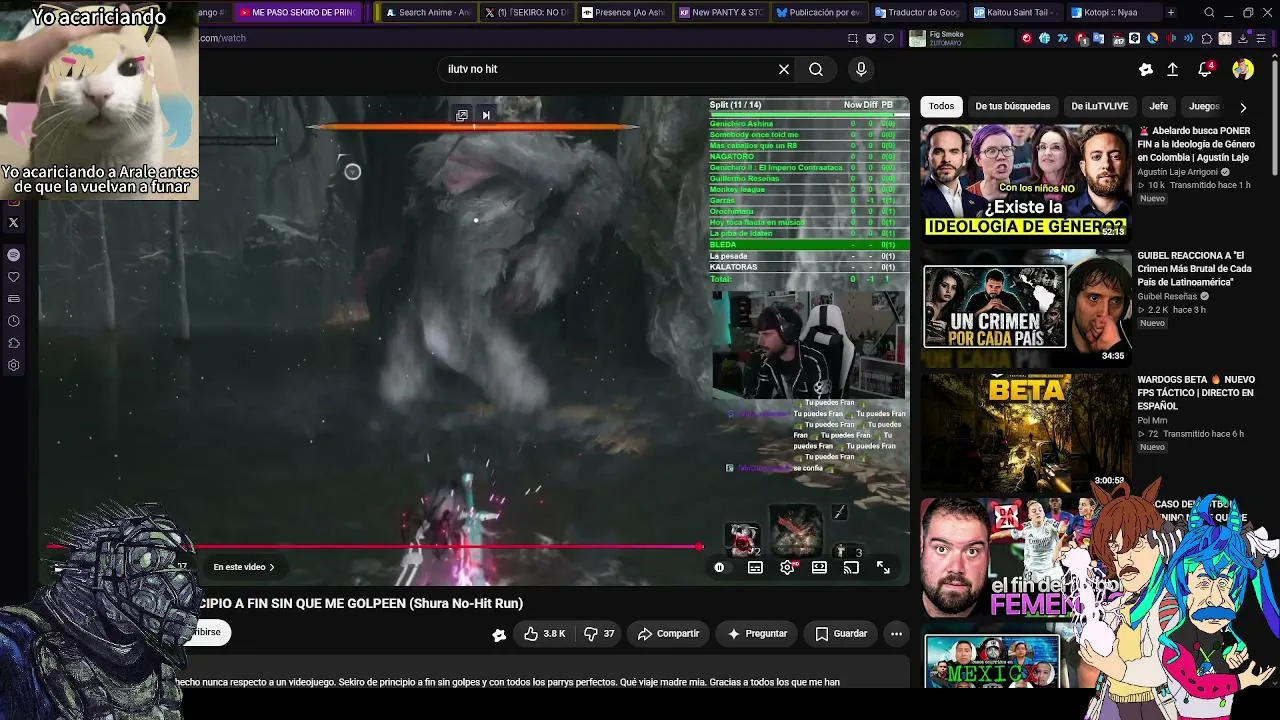Select the 'Jefe' filter chip
The image size is (1280, 720).
pyautogui.click(x=1159, y=106)
